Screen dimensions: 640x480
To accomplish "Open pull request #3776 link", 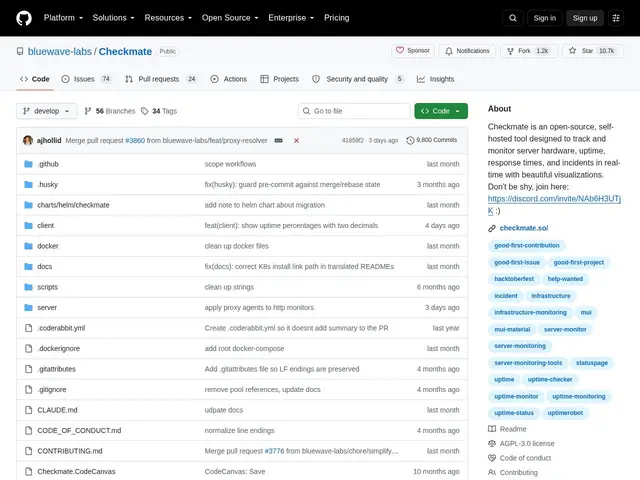I will pyautogui.click(x=274, y=451).
